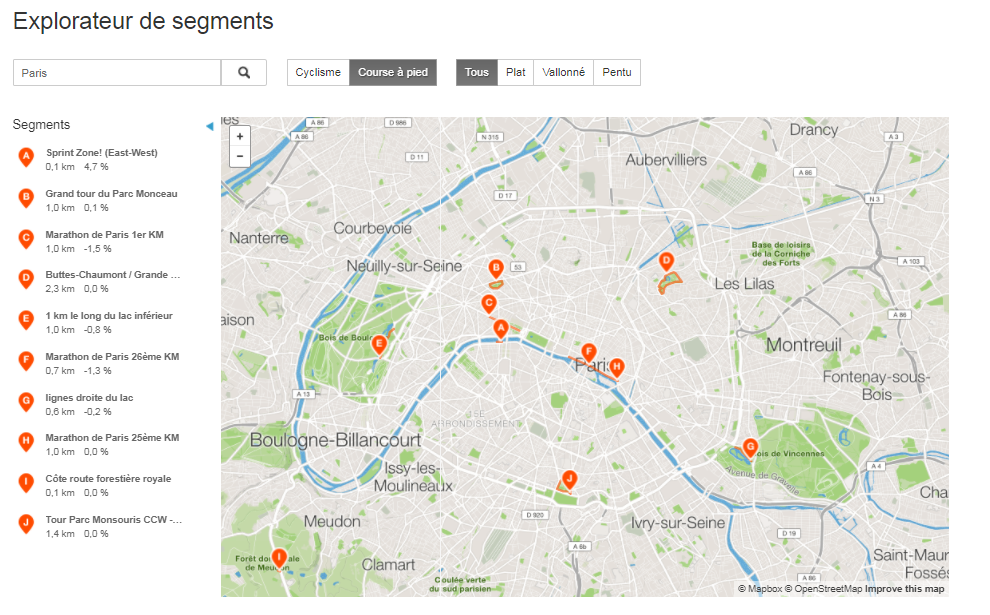The width and height of the screenshot is (990, 615).
Task: Click map pin D at Buttes-Chaumont
Action: pos(666,261)
